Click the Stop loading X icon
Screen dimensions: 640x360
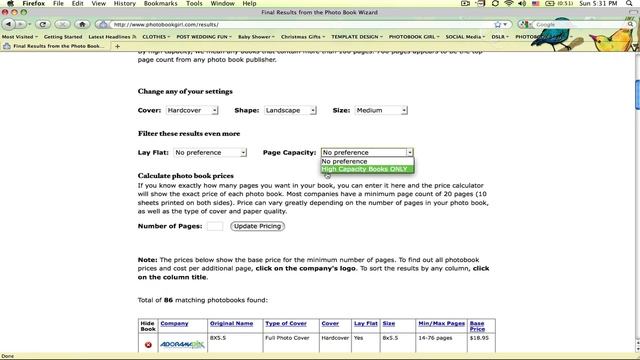[62, 24]
